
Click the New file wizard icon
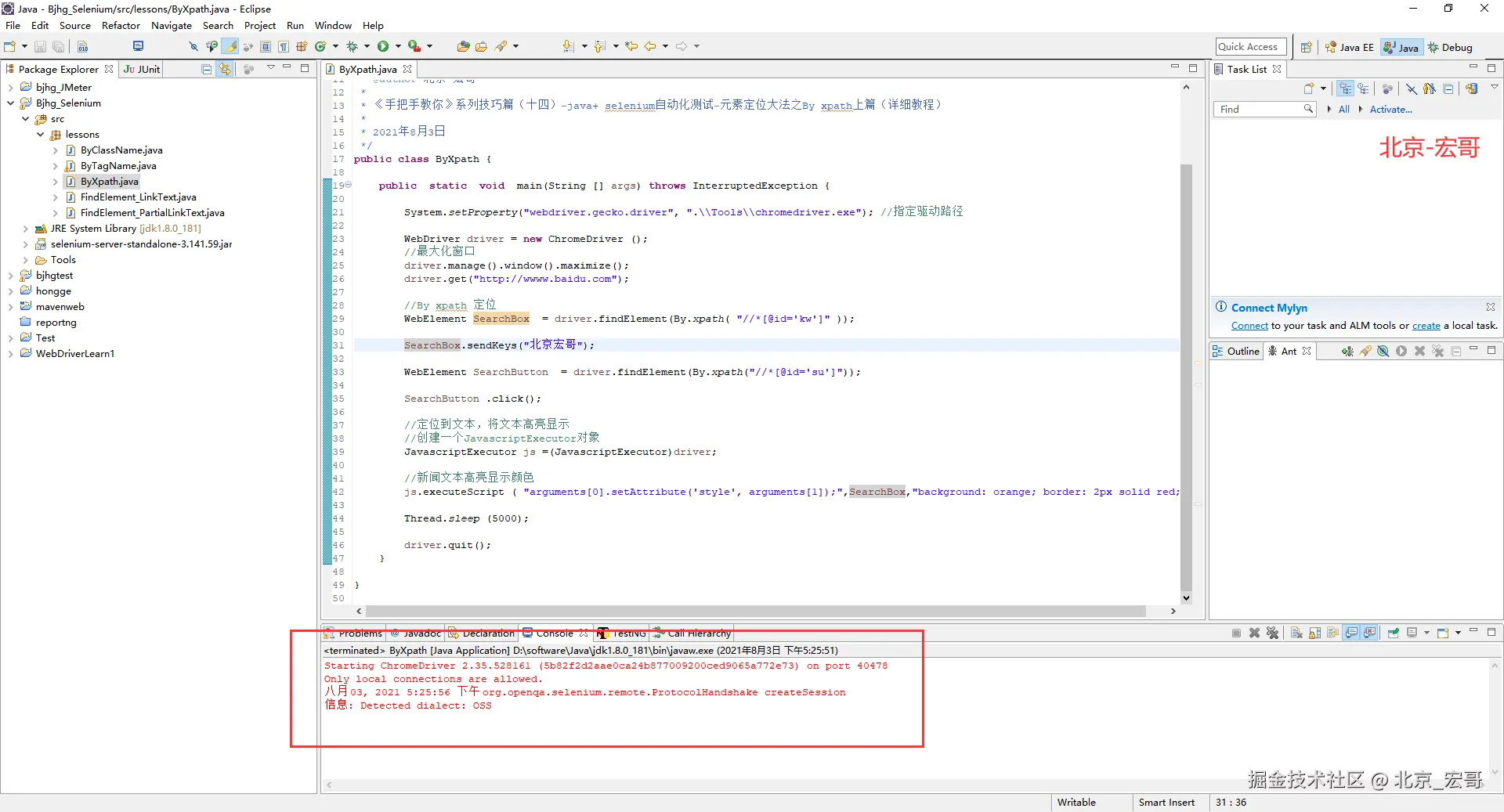point(10,47)
